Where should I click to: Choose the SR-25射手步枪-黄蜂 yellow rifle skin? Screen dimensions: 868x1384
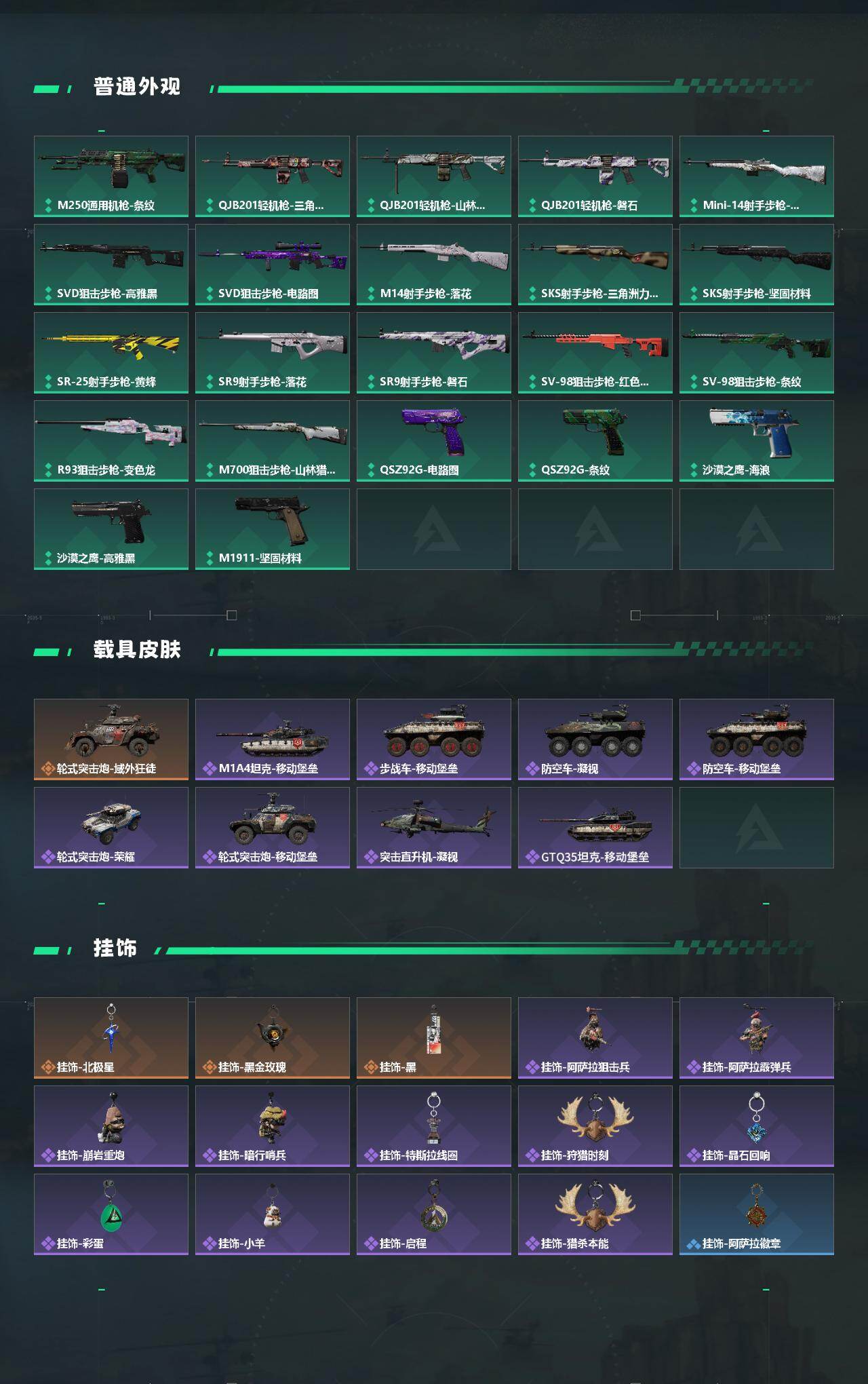[111, 353]
